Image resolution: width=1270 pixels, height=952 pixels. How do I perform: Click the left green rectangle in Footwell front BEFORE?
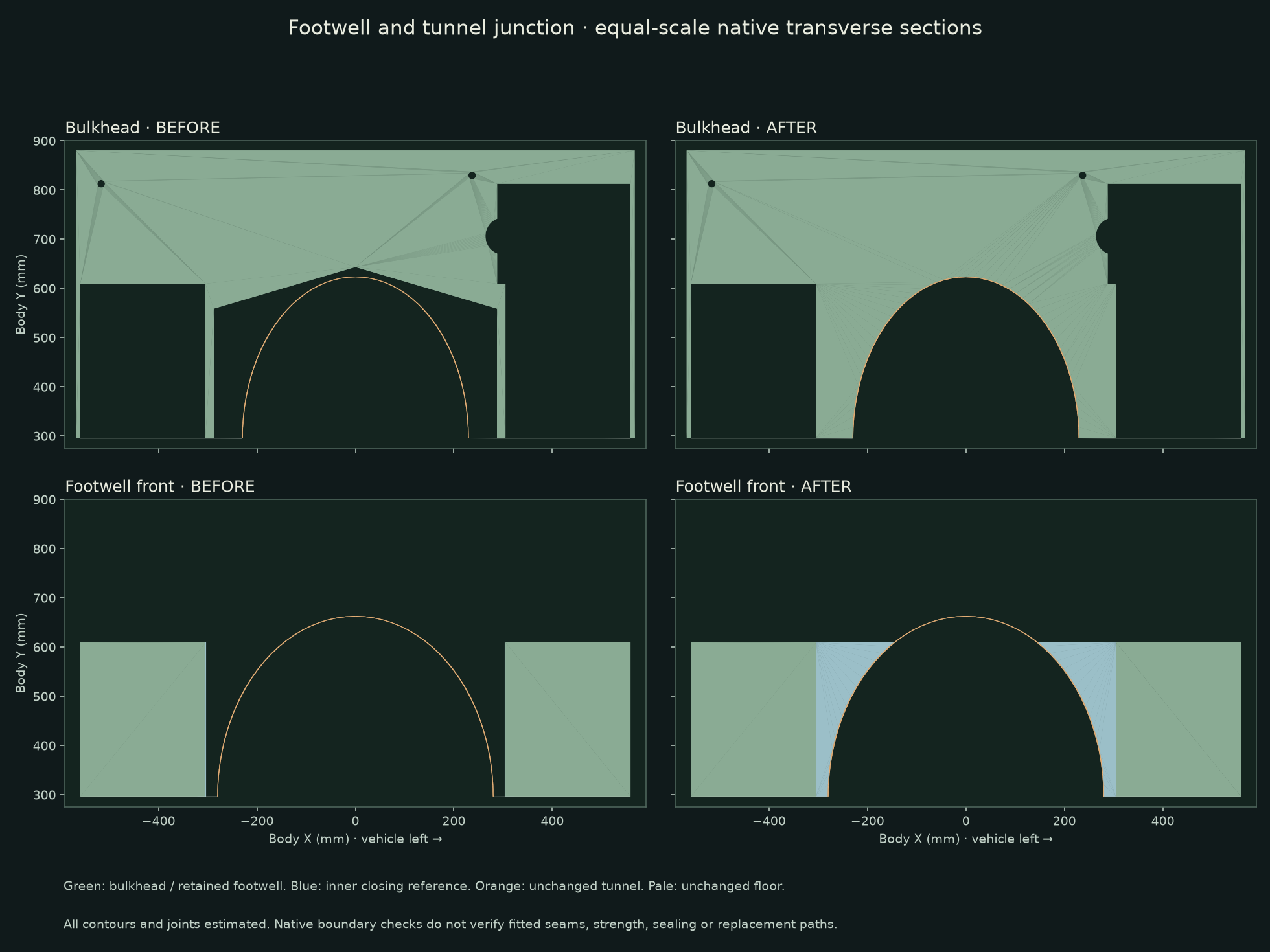(x=143, y=720)
